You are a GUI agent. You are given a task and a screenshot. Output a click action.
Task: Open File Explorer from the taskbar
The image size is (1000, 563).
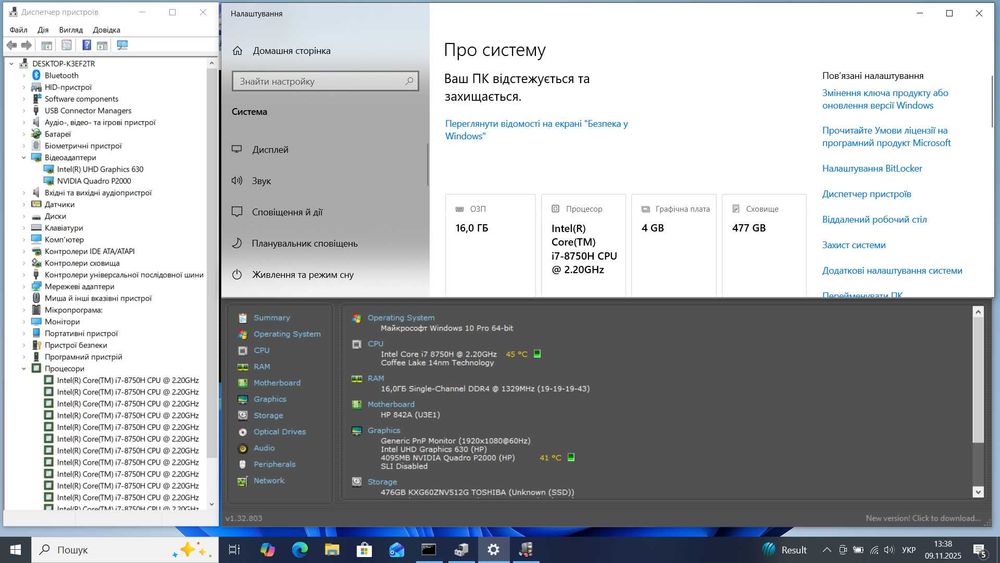(x=332, y=550)
